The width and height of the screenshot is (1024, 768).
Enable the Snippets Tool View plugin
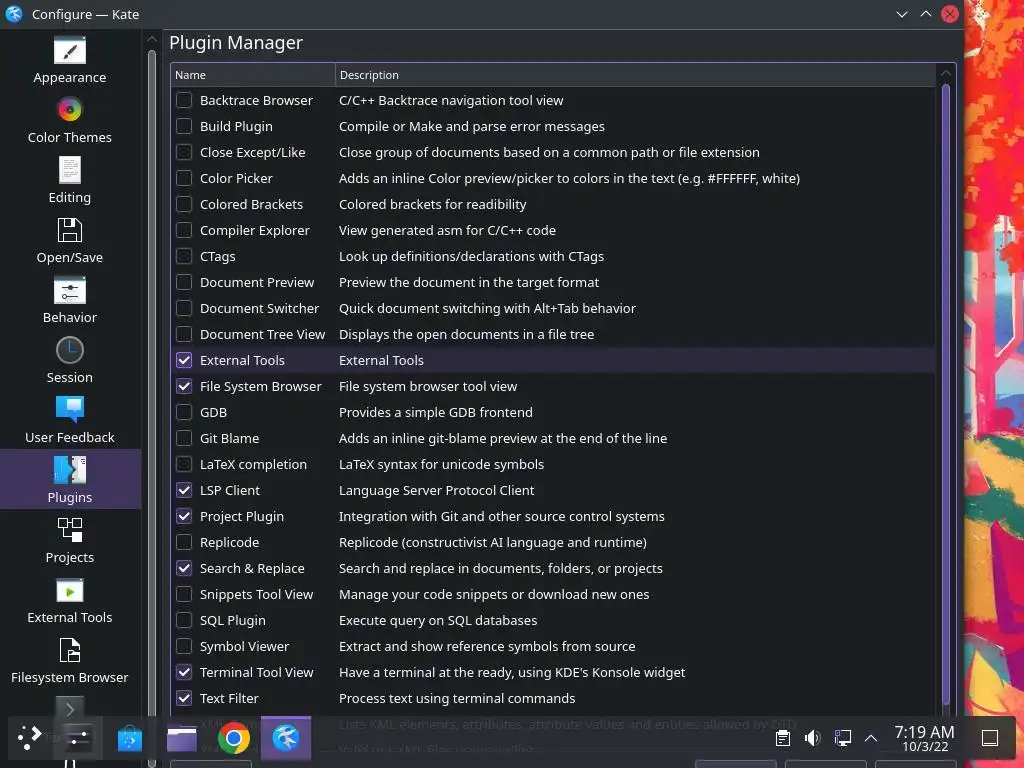184,594
